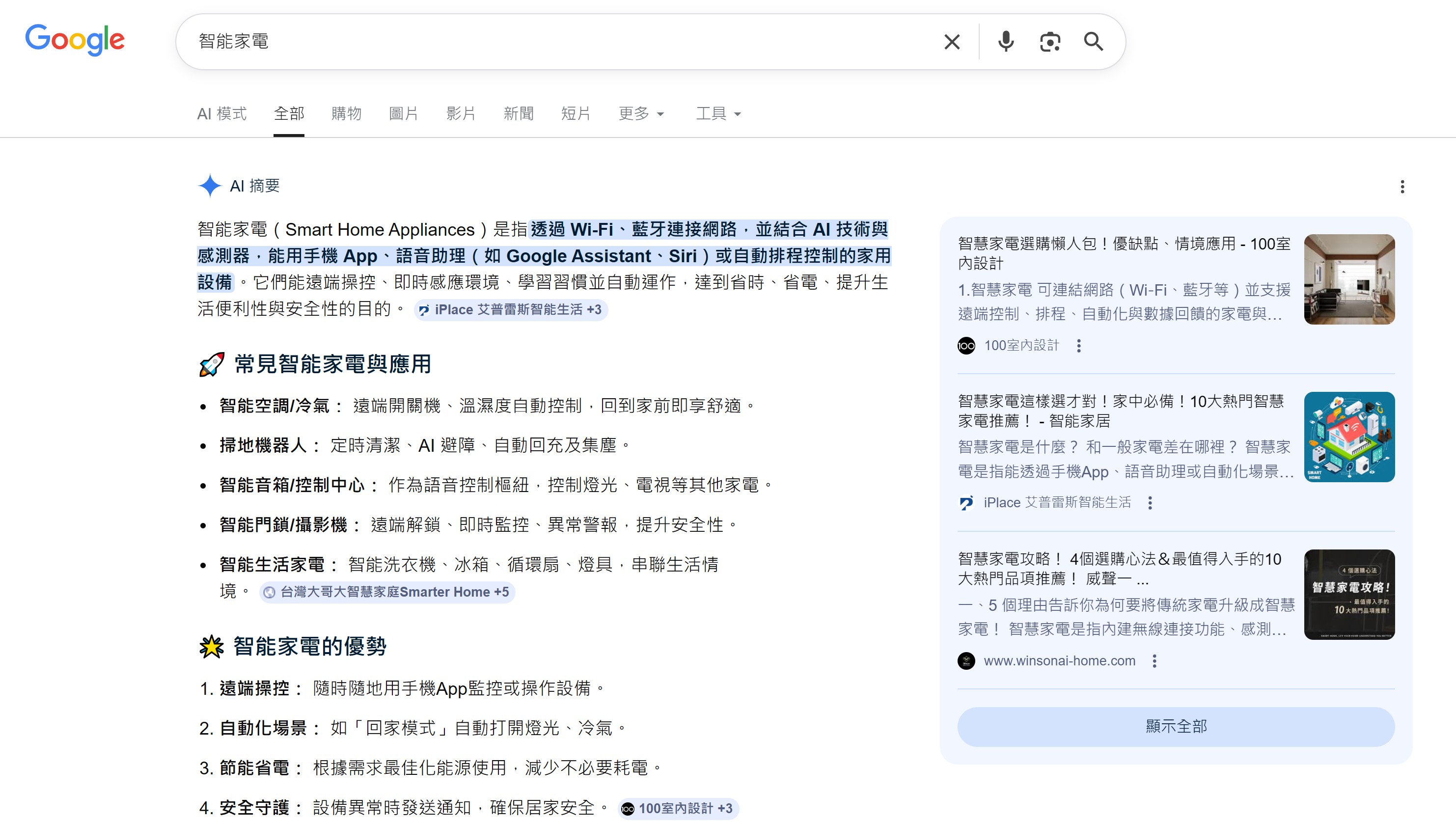The image size is (1456, 822).
Task: Clear the search box with X icon
Action: (x=952, y=42)
